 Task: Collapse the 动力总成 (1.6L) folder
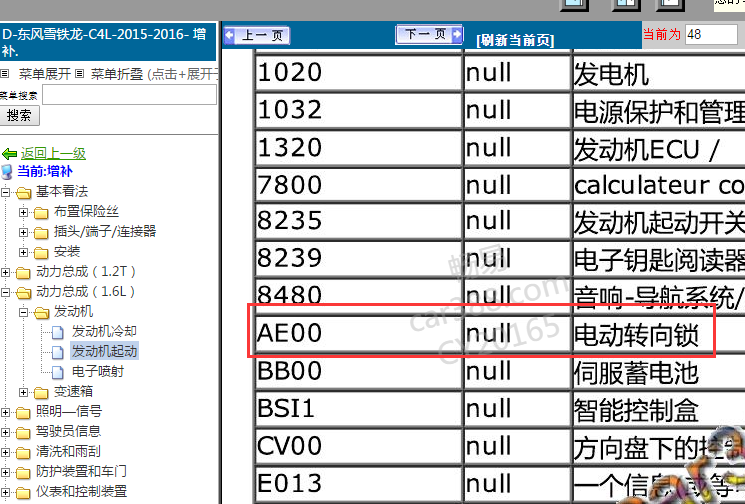[6, 292]
